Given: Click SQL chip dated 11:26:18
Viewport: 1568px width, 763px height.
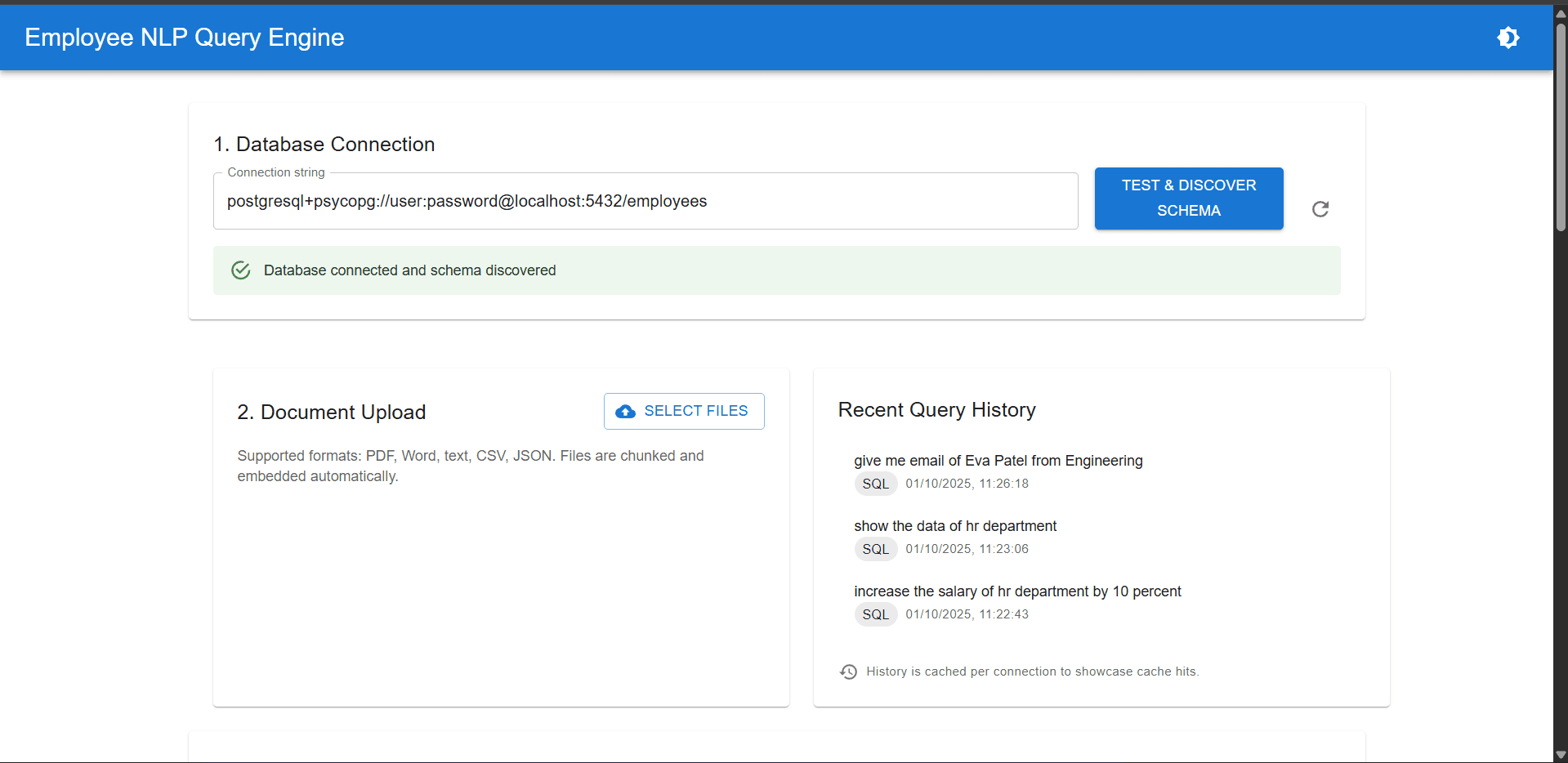Looking at the screenshot, I should point(875,484).
